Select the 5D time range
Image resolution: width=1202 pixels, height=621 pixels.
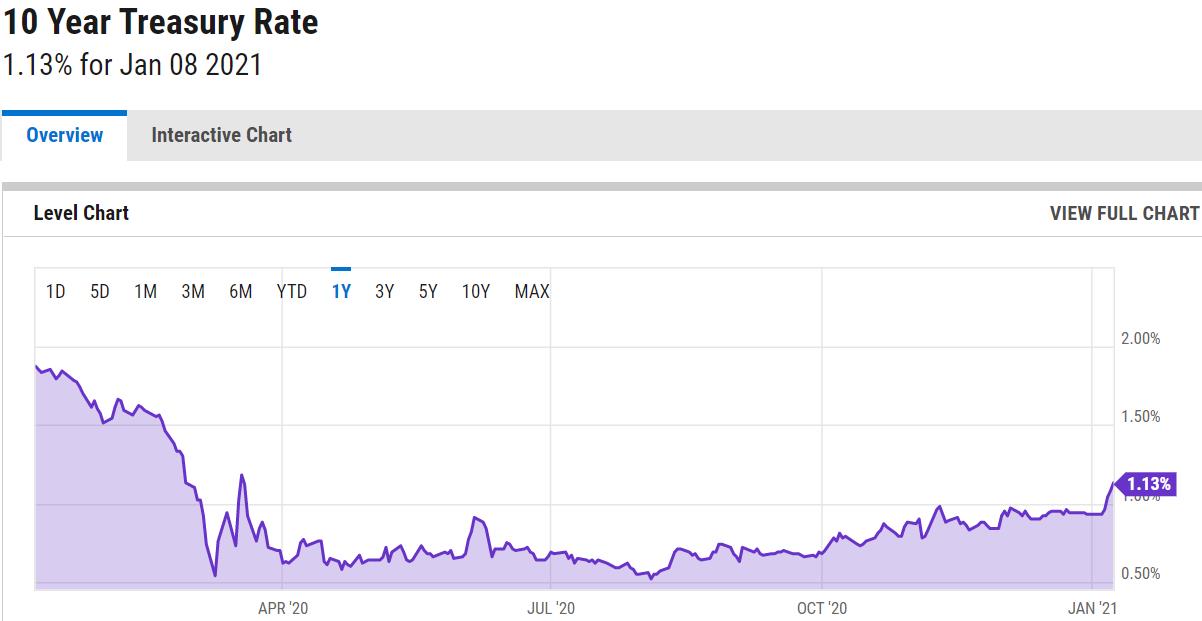pyautogui.click(x=100, y=292)
